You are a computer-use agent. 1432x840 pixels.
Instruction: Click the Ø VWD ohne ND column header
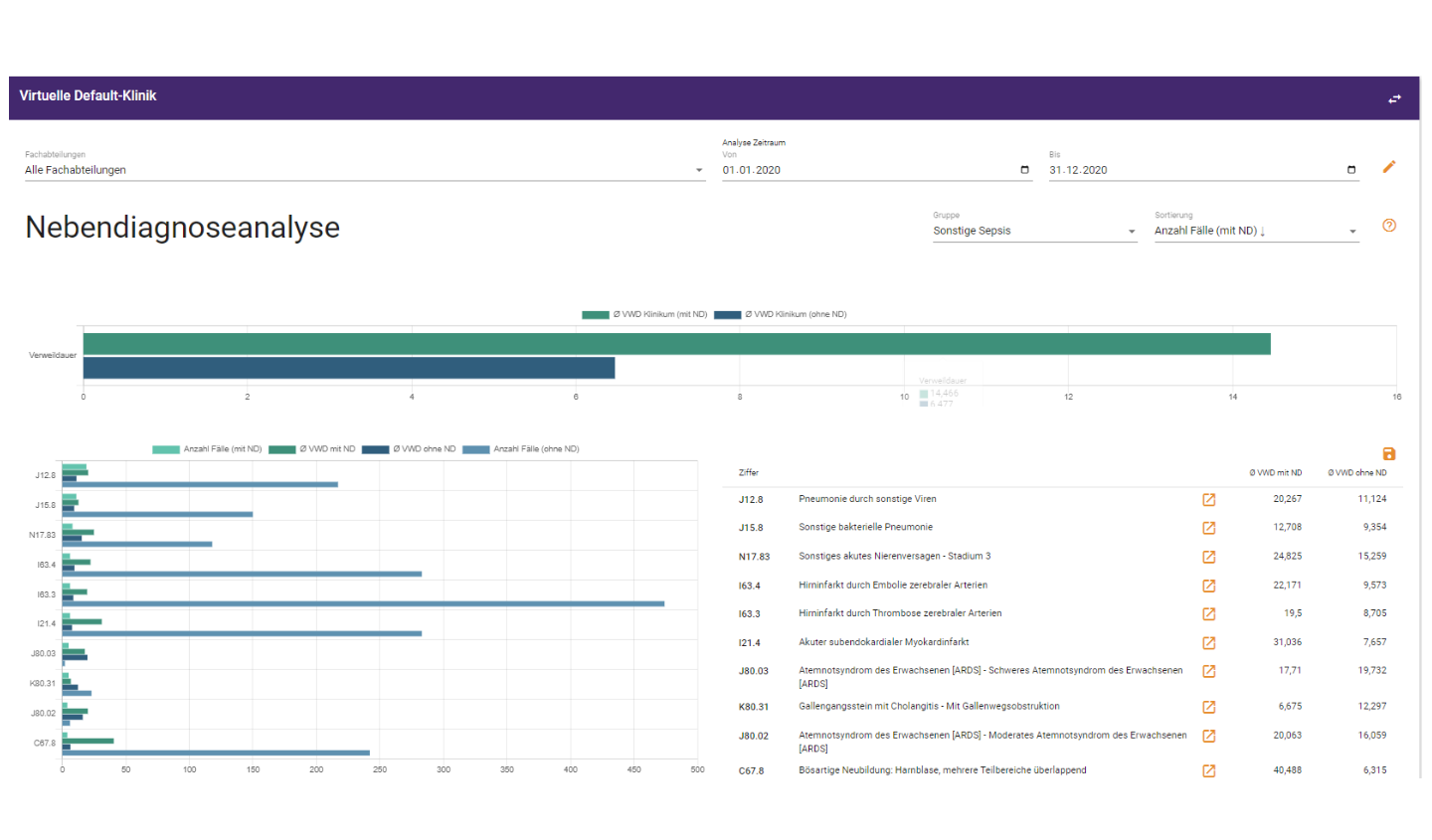pos(1356,473)
